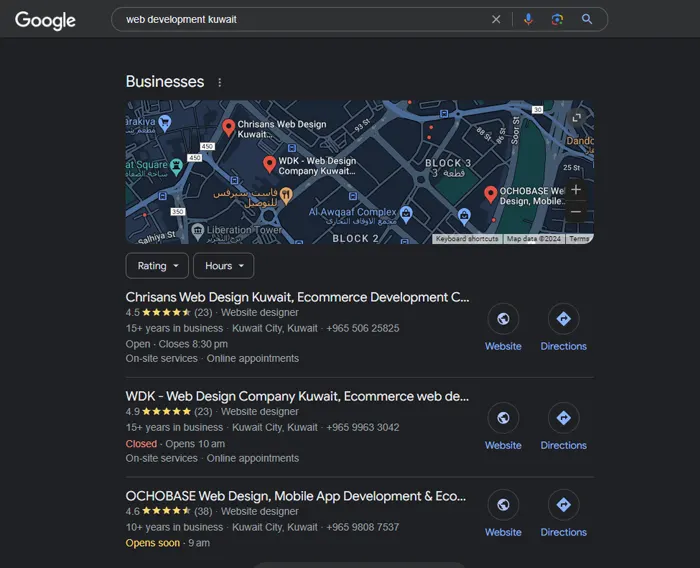Zoom out the map with minus button
700x568 pixels.
tap(576, 212)
